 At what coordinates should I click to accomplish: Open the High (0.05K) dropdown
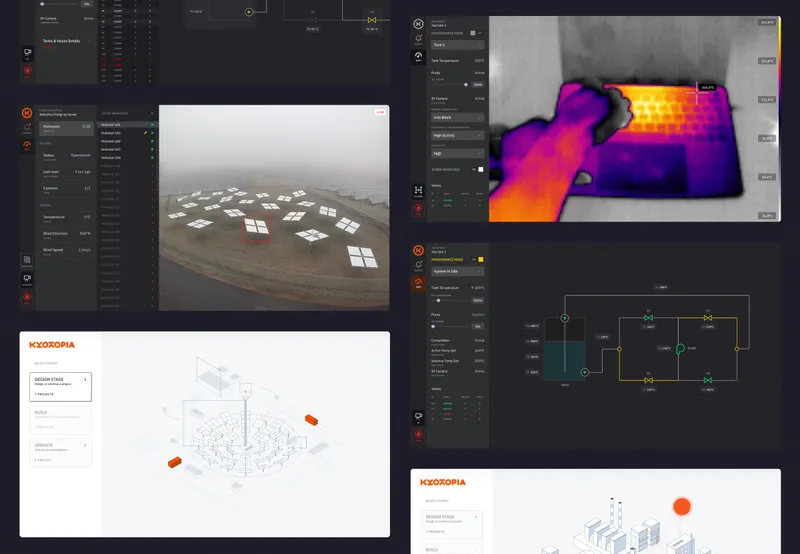point(457,135)
